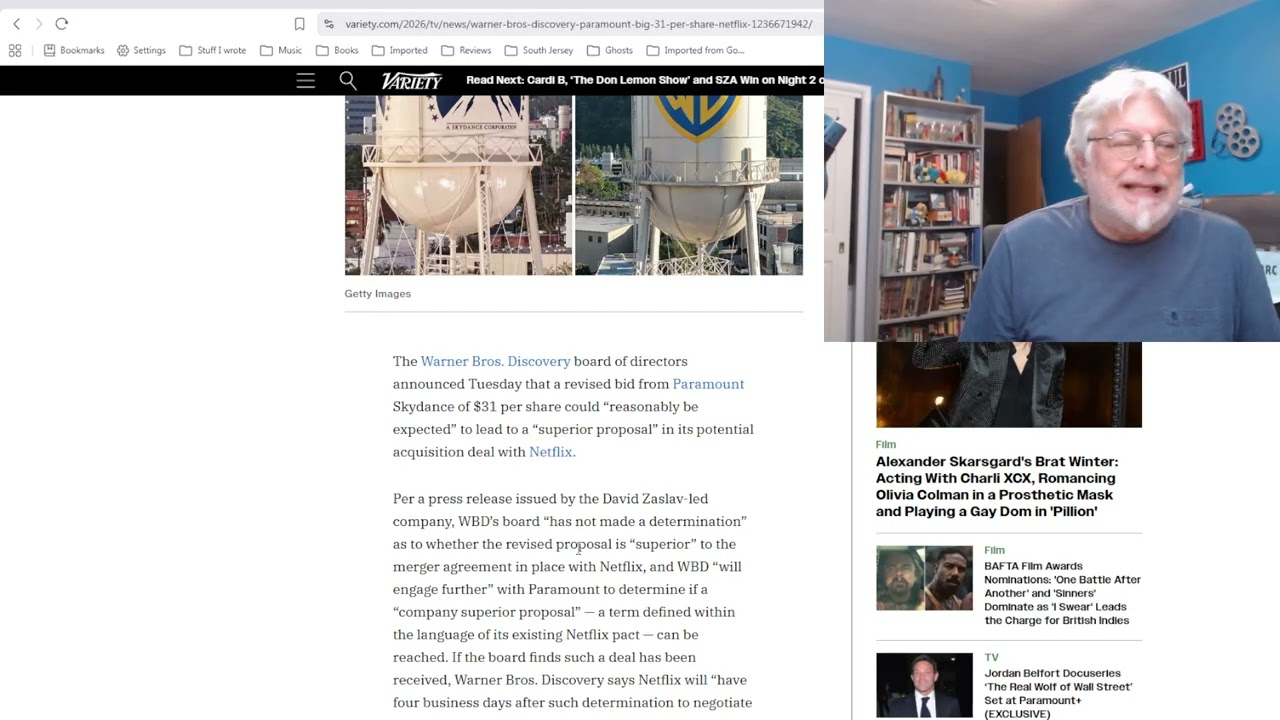
Task: Click the webcam overlay video of the presenter
Action: [x=1052, y=171]
